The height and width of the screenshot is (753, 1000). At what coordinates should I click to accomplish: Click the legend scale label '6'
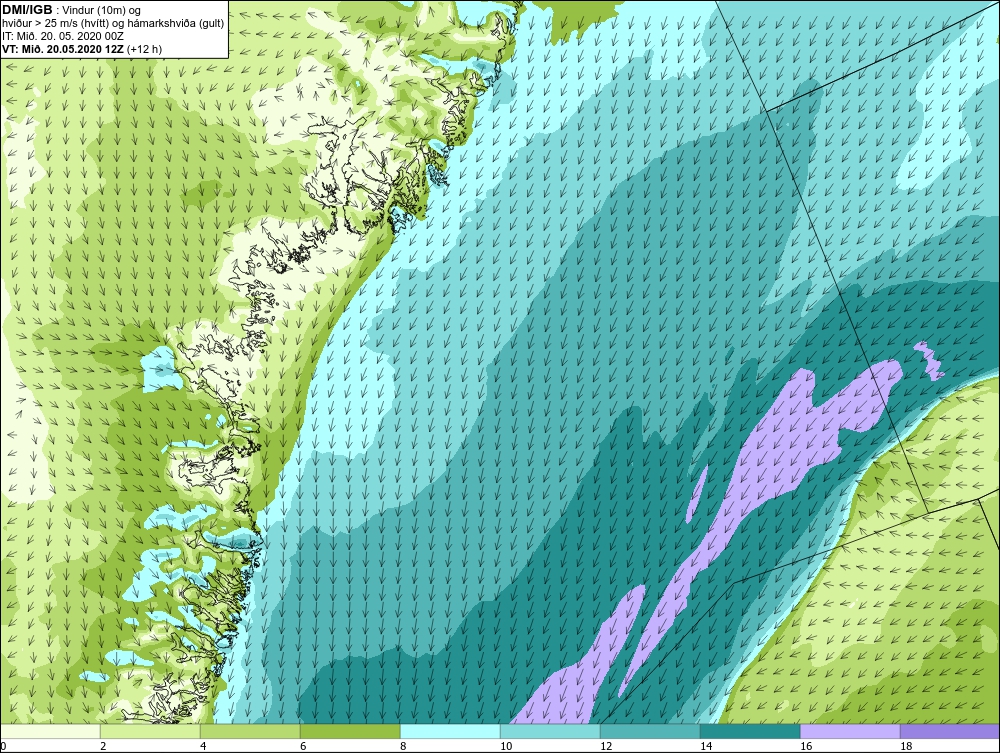pos(303,746)
